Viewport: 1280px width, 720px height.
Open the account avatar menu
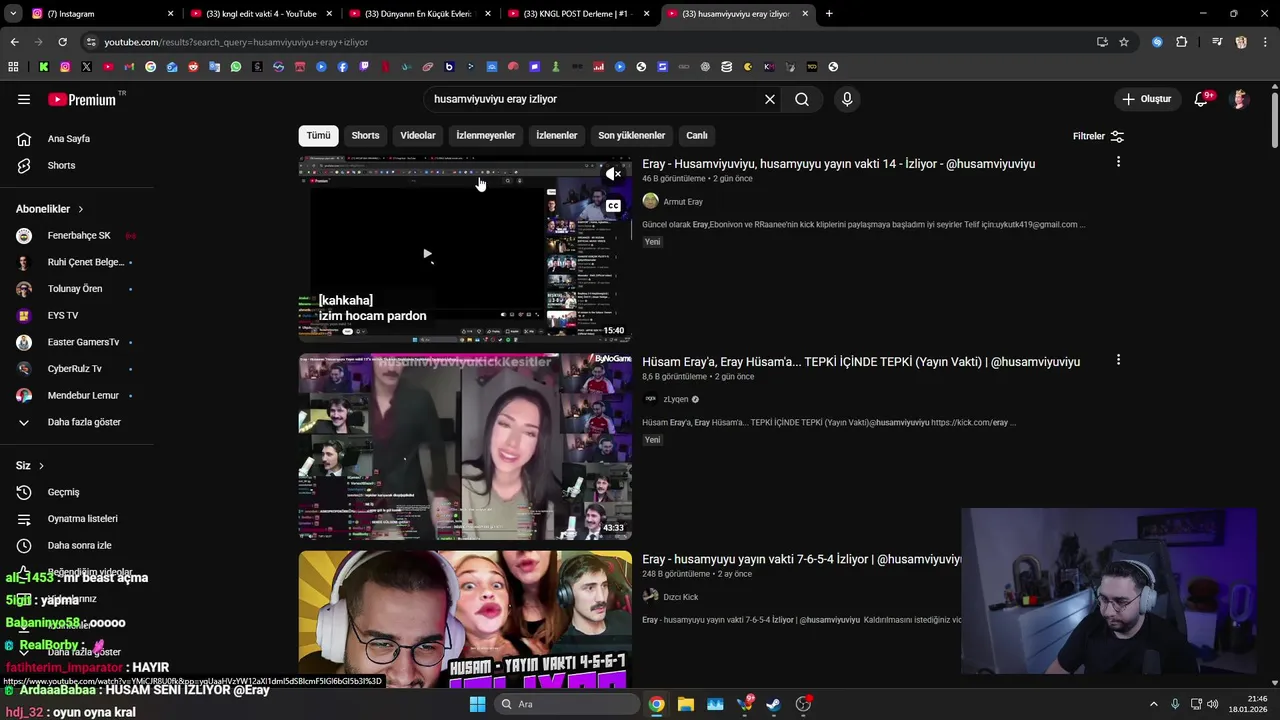[1240, 99]
